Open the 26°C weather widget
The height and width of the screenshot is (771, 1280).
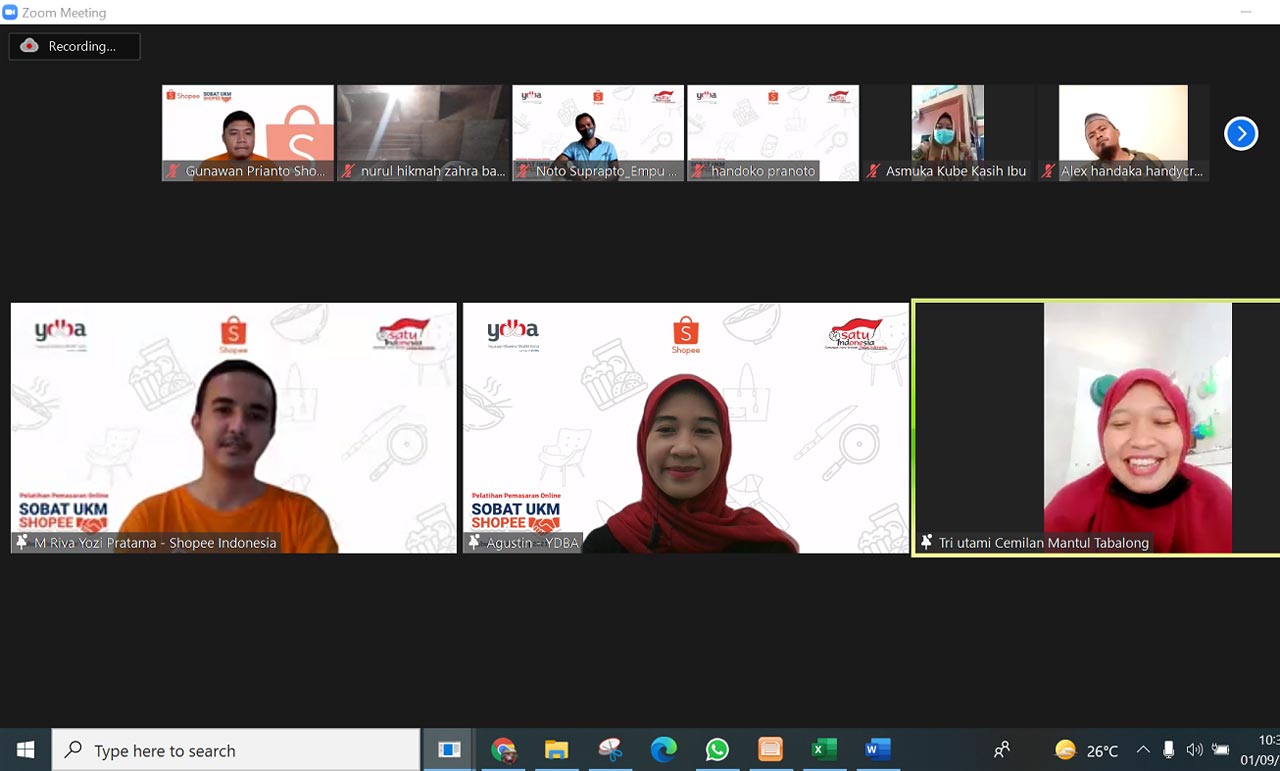coord(1086,750)
